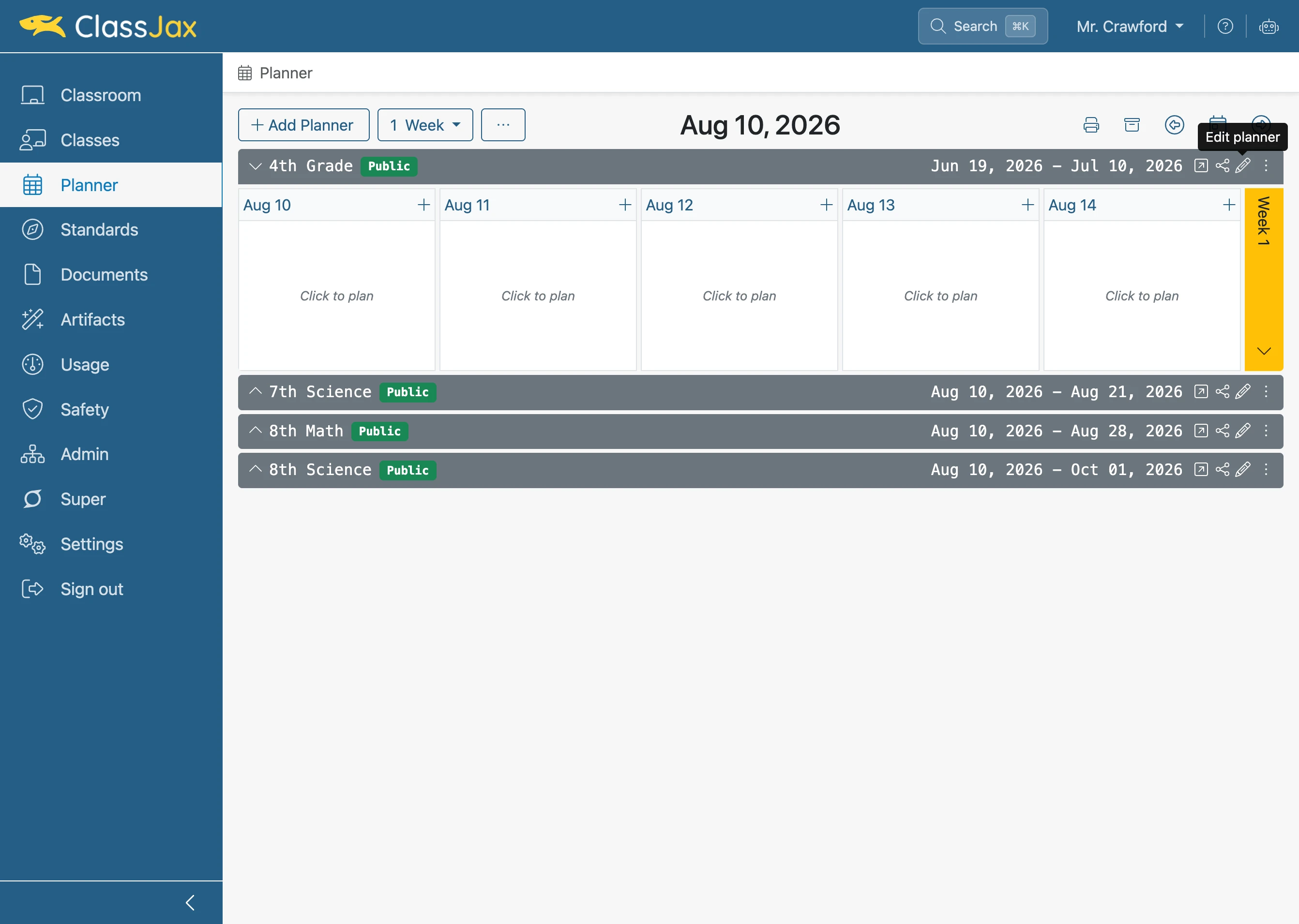Click to plan in Aug 12 cell

pos(739,296)
